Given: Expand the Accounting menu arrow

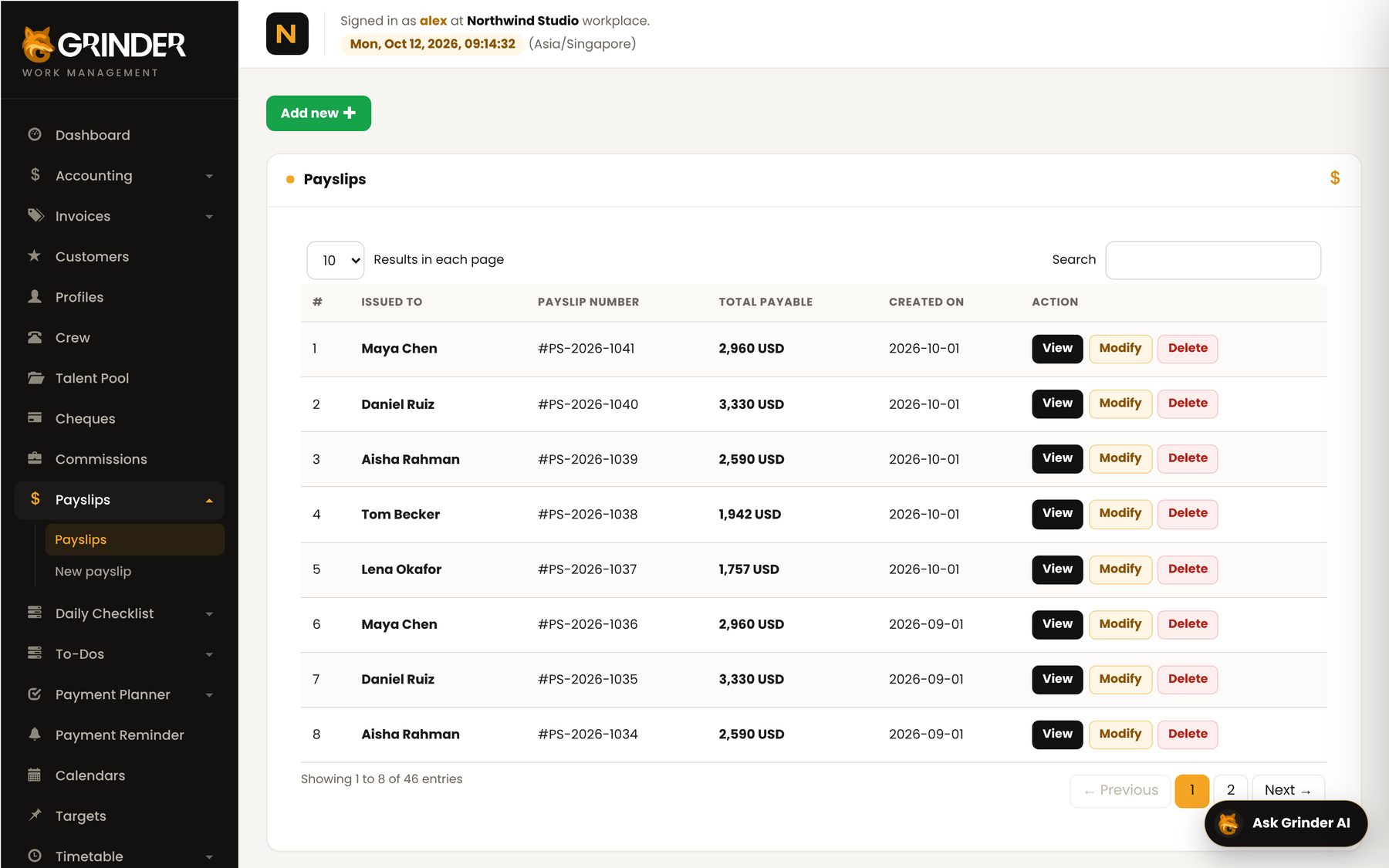Looking at the screenshot, I should click(209, 176).
